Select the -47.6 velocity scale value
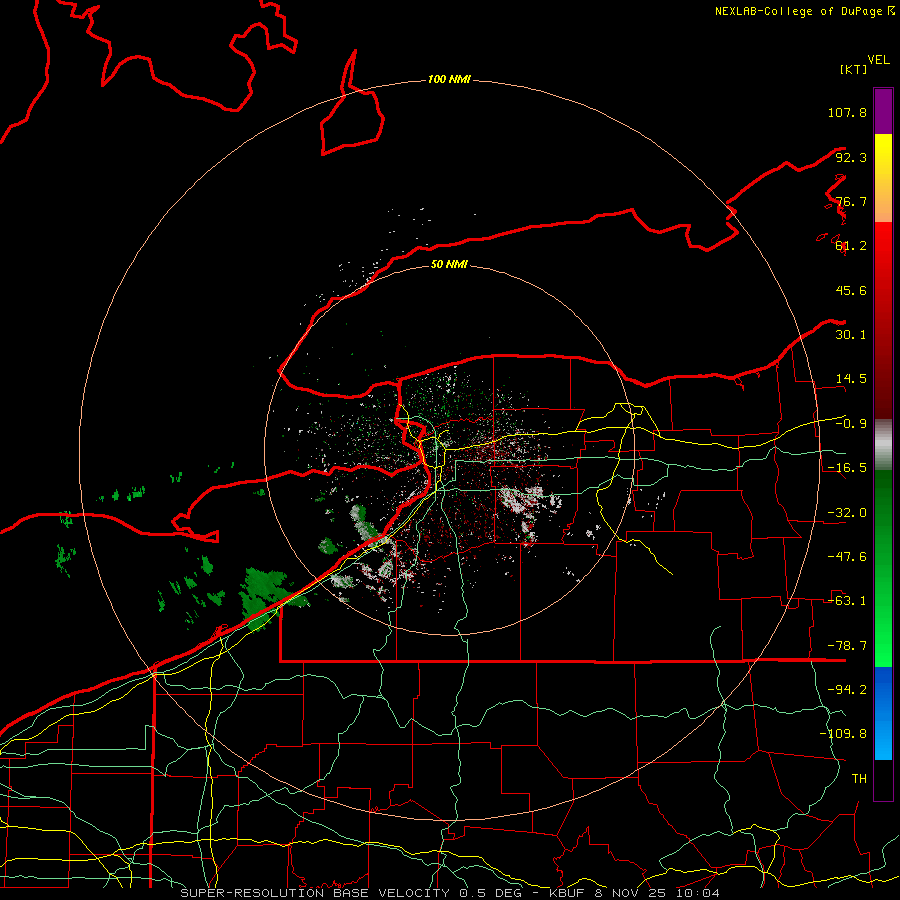This screenshot has width=900, height=900. (847, 557)
